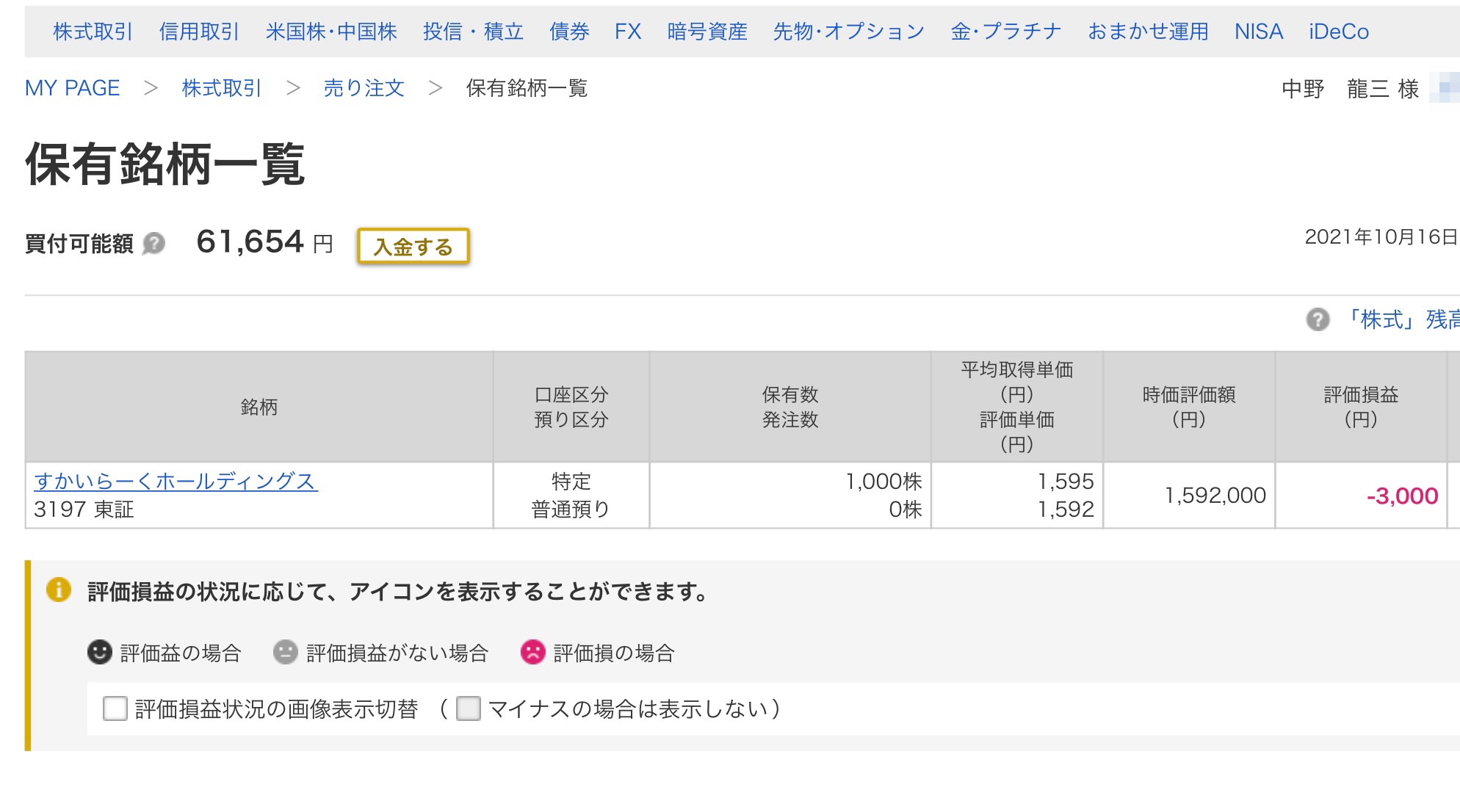Go to MY PAGE breadcrumb link
This screenshot has height=812, width=1460.
coord(72,88)
